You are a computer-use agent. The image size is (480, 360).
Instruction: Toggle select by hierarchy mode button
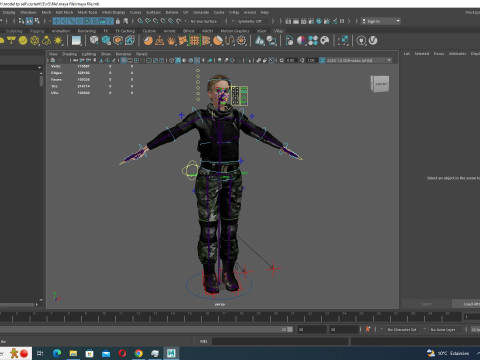[x=21, y=21]
